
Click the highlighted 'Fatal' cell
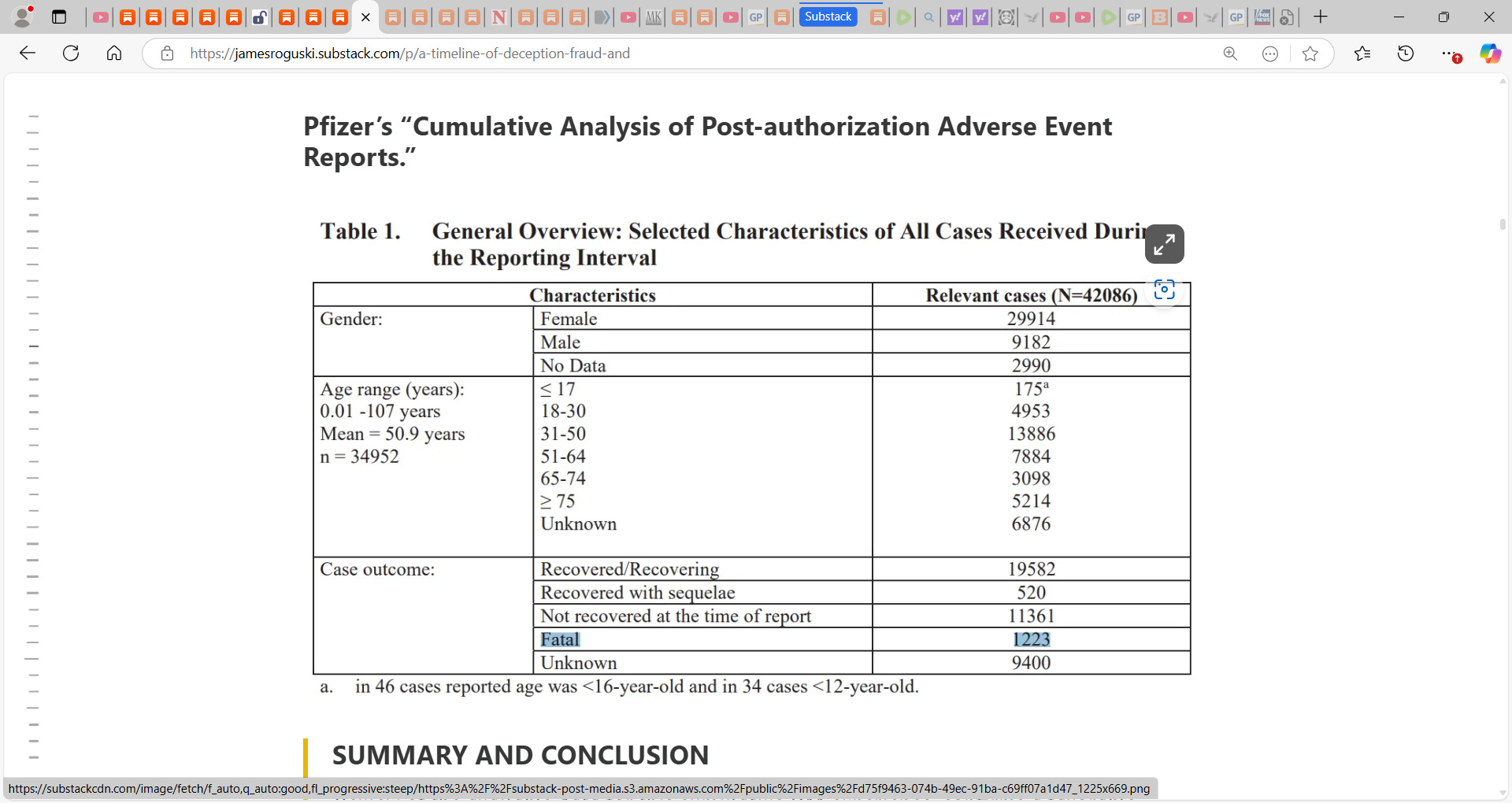[560, 639]
